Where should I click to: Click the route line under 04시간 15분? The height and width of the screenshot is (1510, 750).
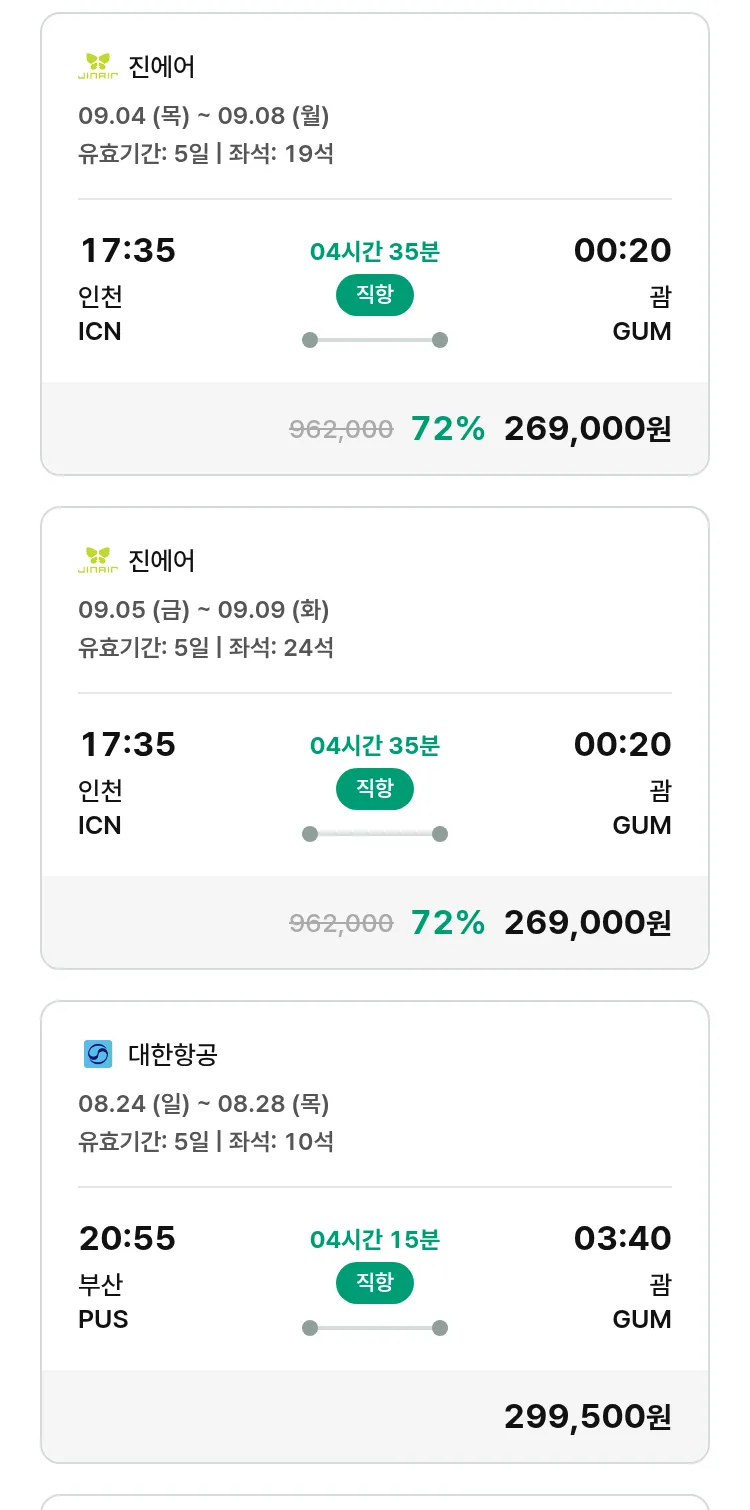tap(374, 1328)
